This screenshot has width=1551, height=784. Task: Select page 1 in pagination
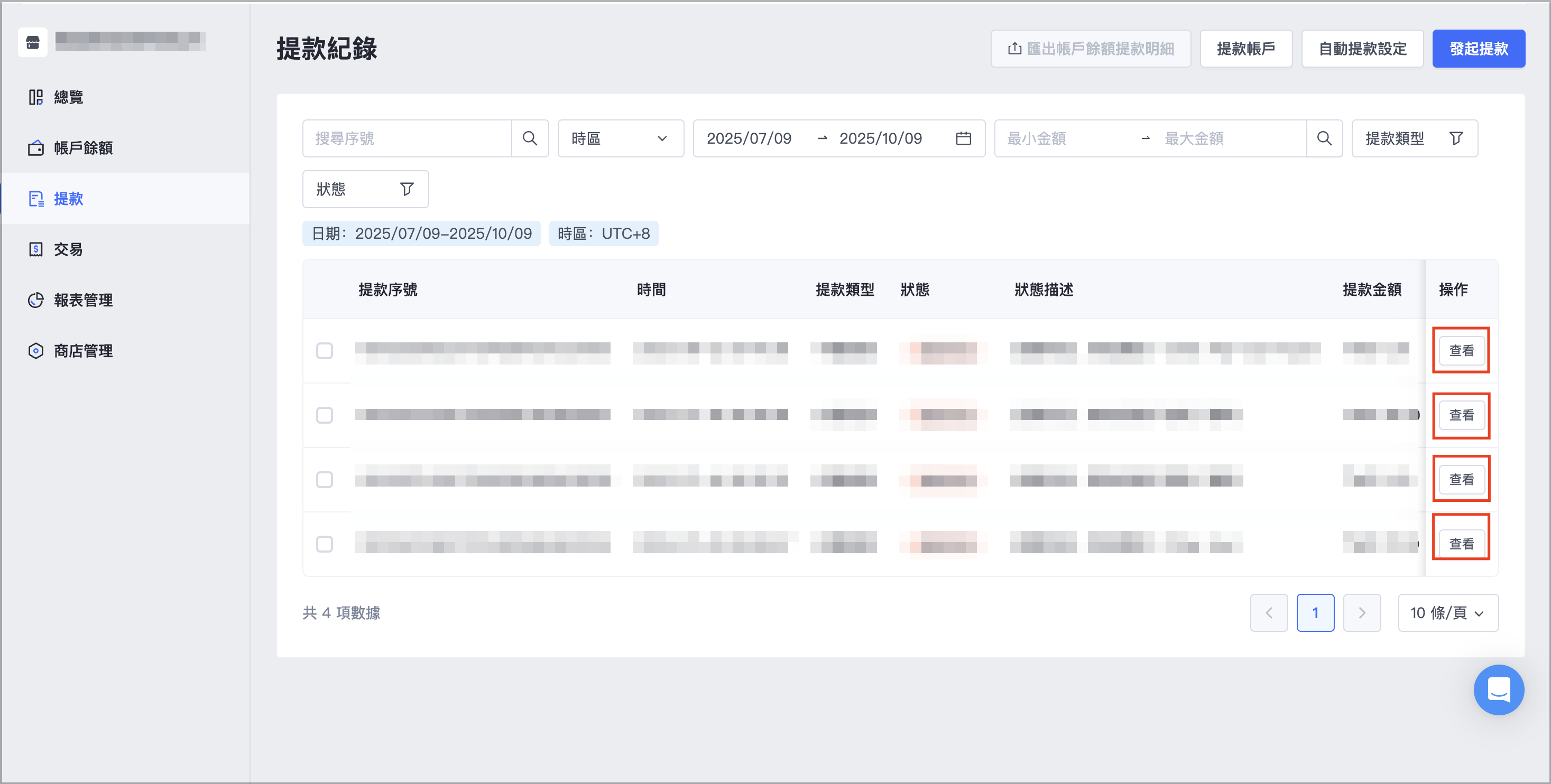(x=1315, y=612)
